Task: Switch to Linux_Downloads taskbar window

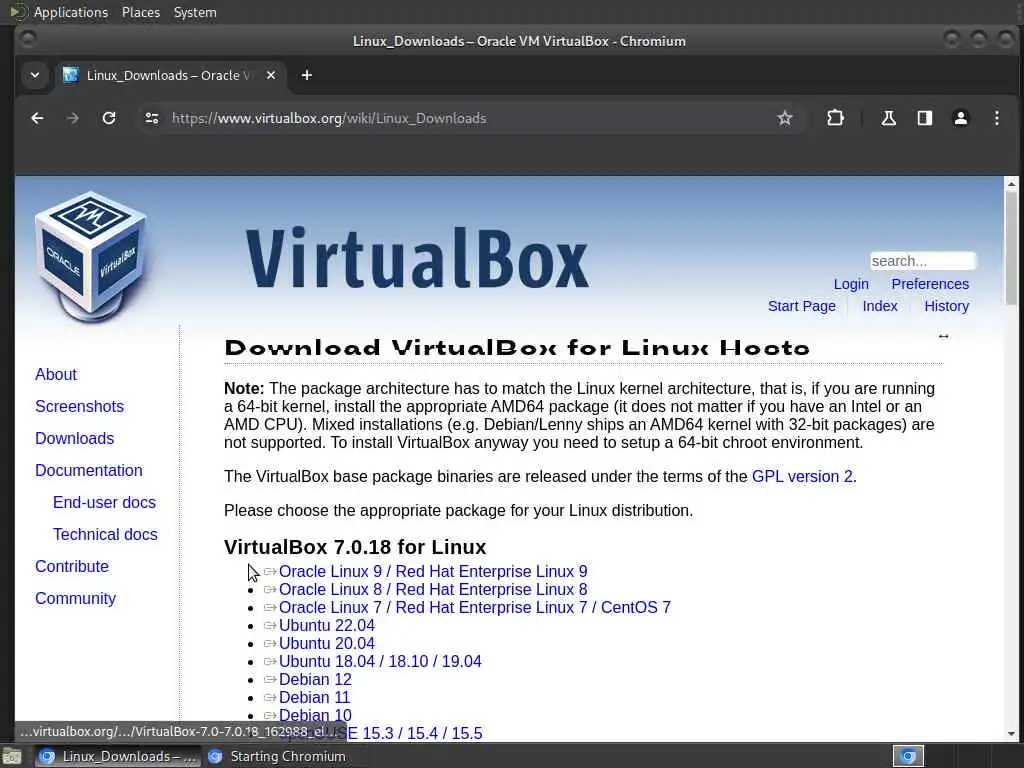Action: pyautogui.click(x=118, y=756)
